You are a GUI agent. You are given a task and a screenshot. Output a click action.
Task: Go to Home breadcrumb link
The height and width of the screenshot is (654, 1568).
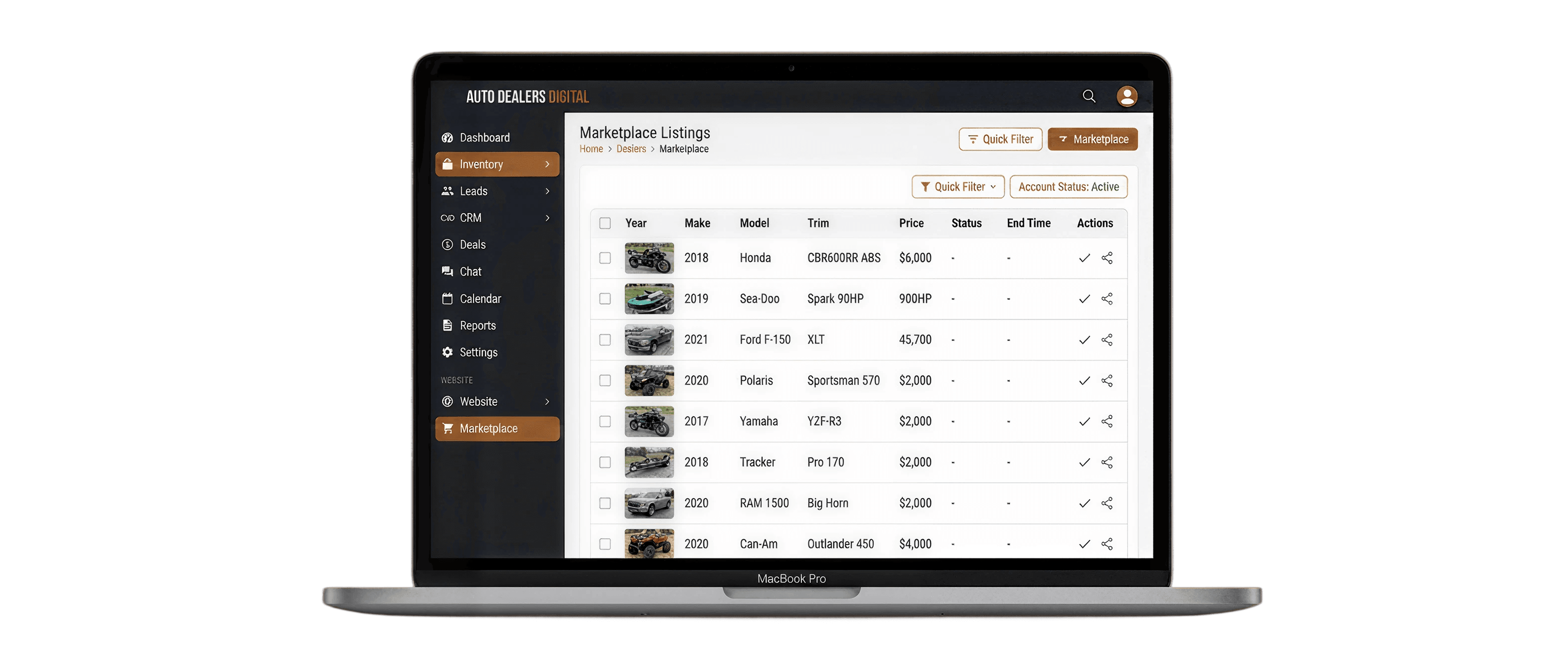coord(591,149)
